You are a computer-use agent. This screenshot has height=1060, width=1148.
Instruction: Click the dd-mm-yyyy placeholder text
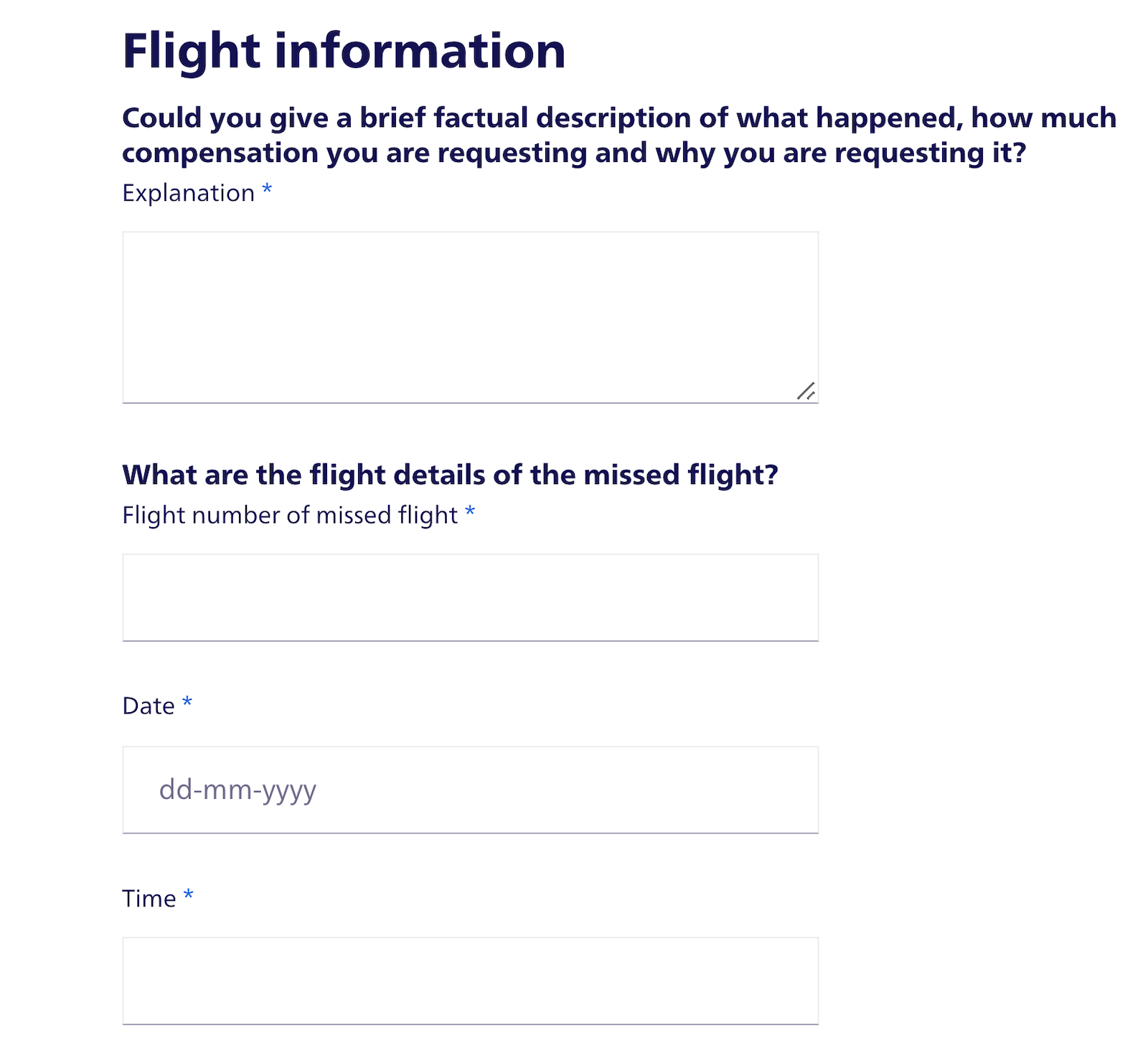click(x=237, y=789)
